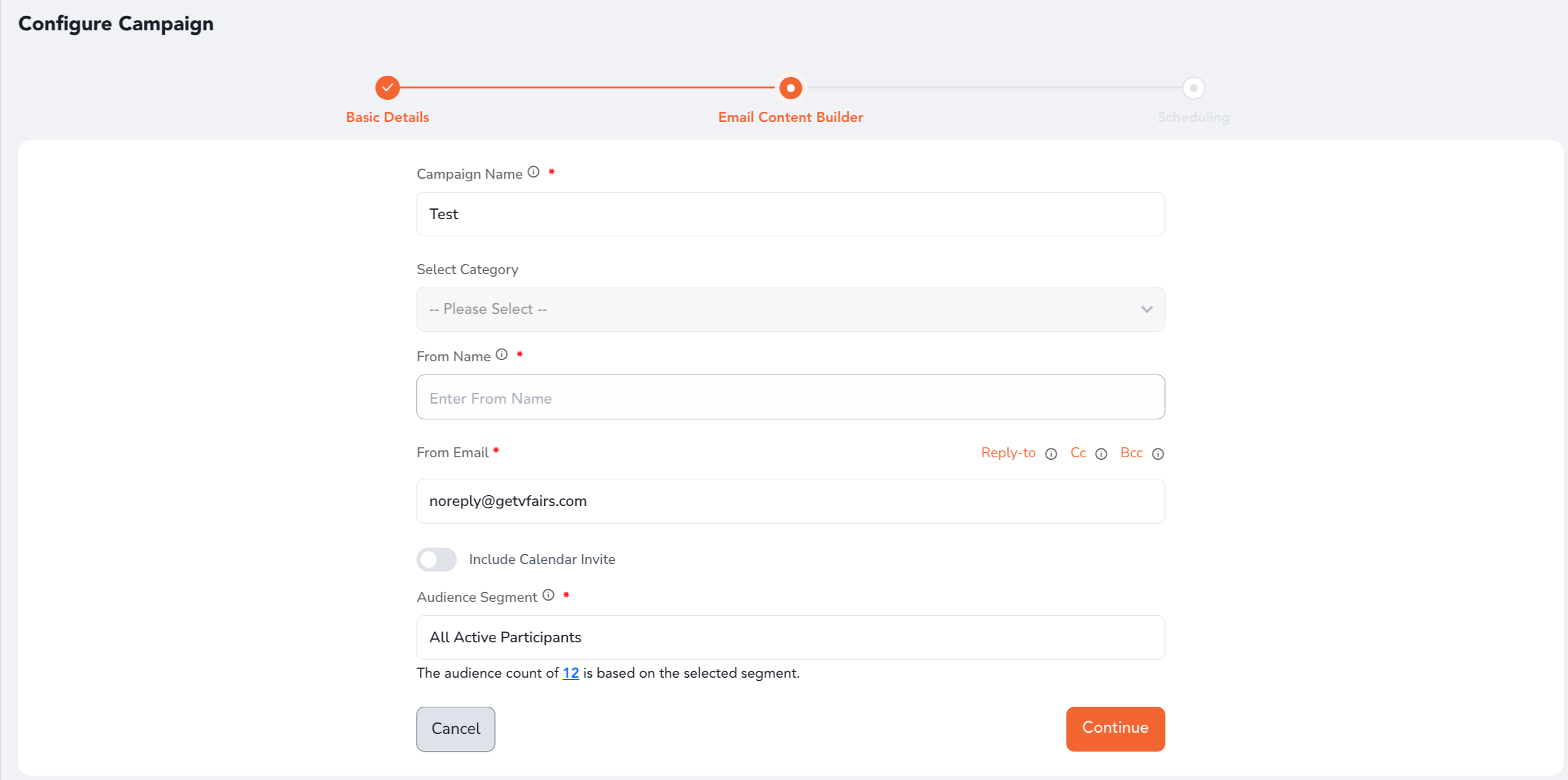Click the Email Content Builder step circle
1568x780 pixels.
790,88
